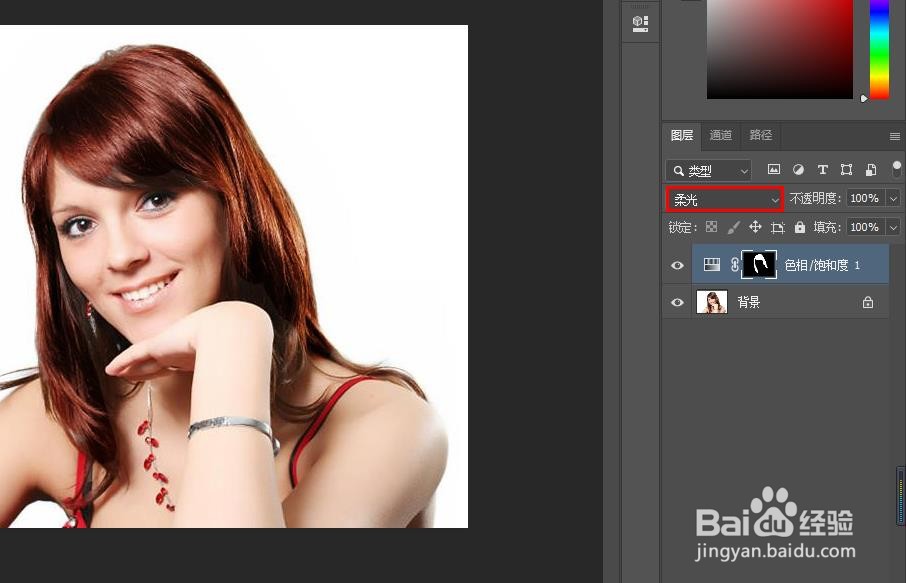Select the 色相/饱和度 1 layer name

tap(822, 265)
